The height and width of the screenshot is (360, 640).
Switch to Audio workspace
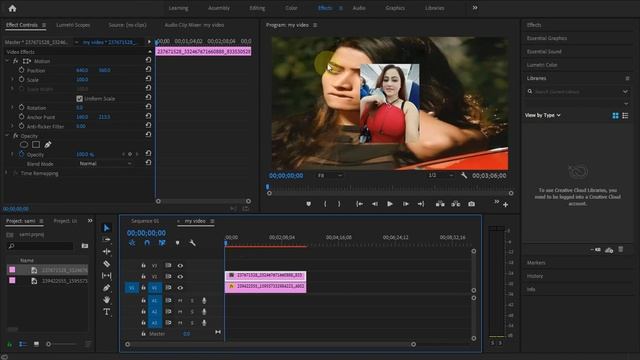click(x=359, y=8)
